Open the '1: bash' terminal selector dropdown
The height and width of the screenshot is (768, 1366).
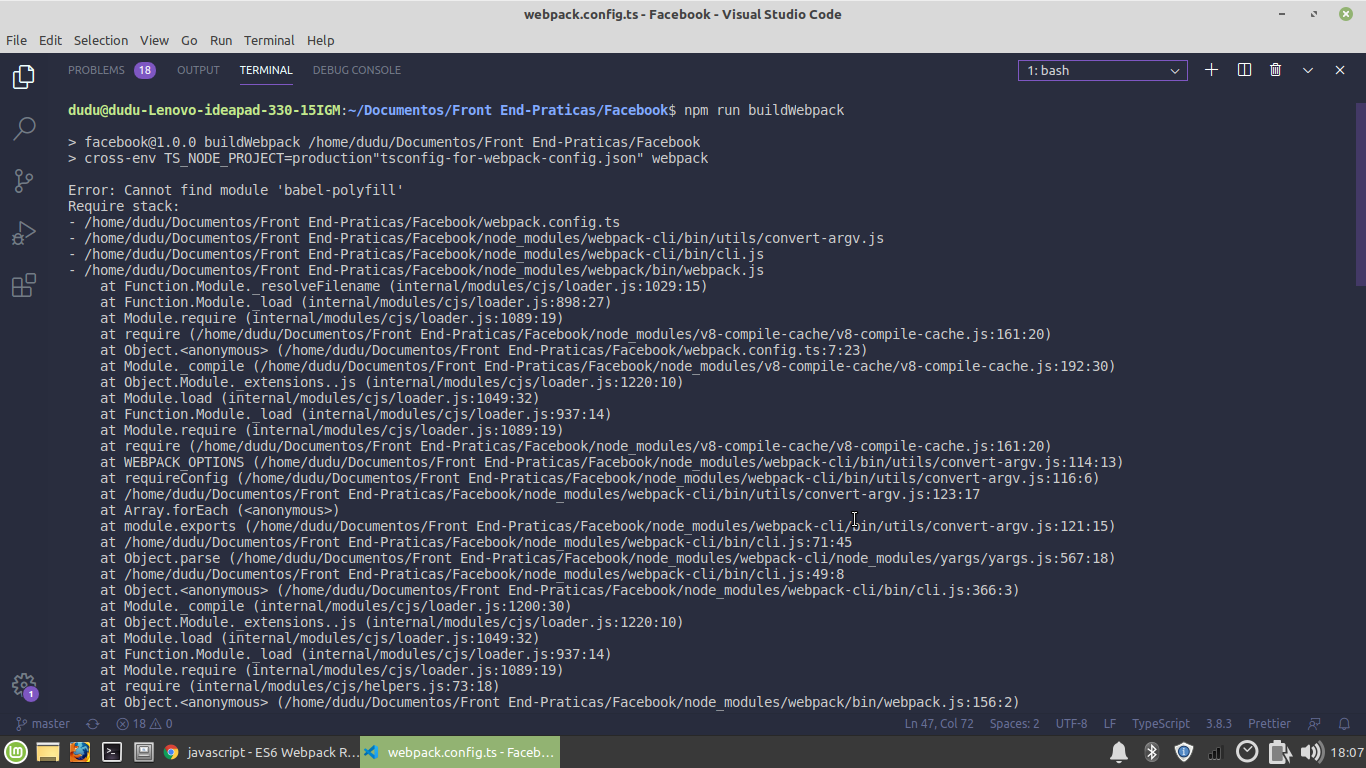[x=1103, y=70]
